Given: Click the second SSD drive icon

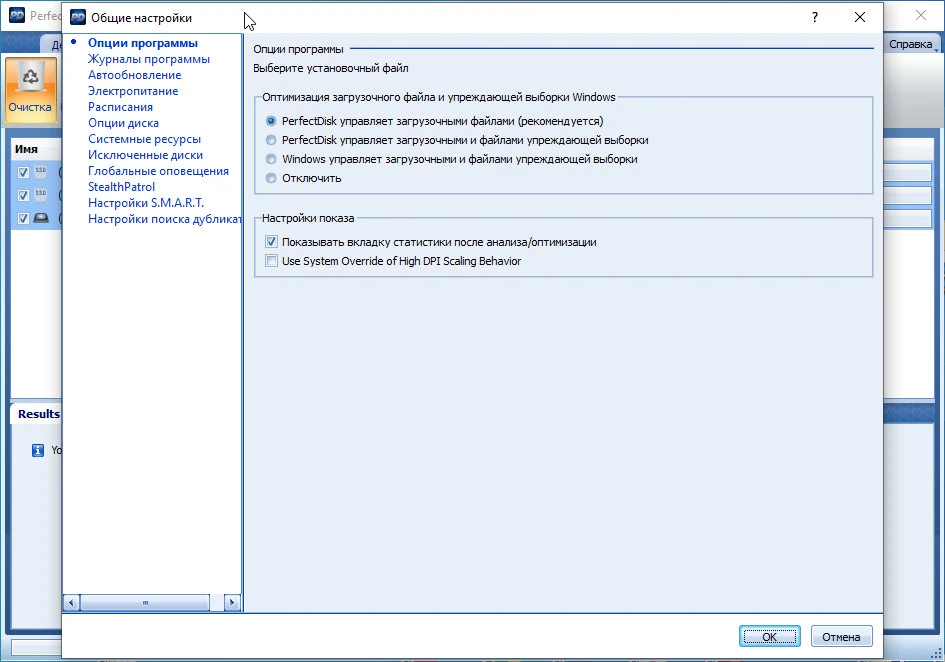Looking at the screenshot, I should [x=40, y=195].
